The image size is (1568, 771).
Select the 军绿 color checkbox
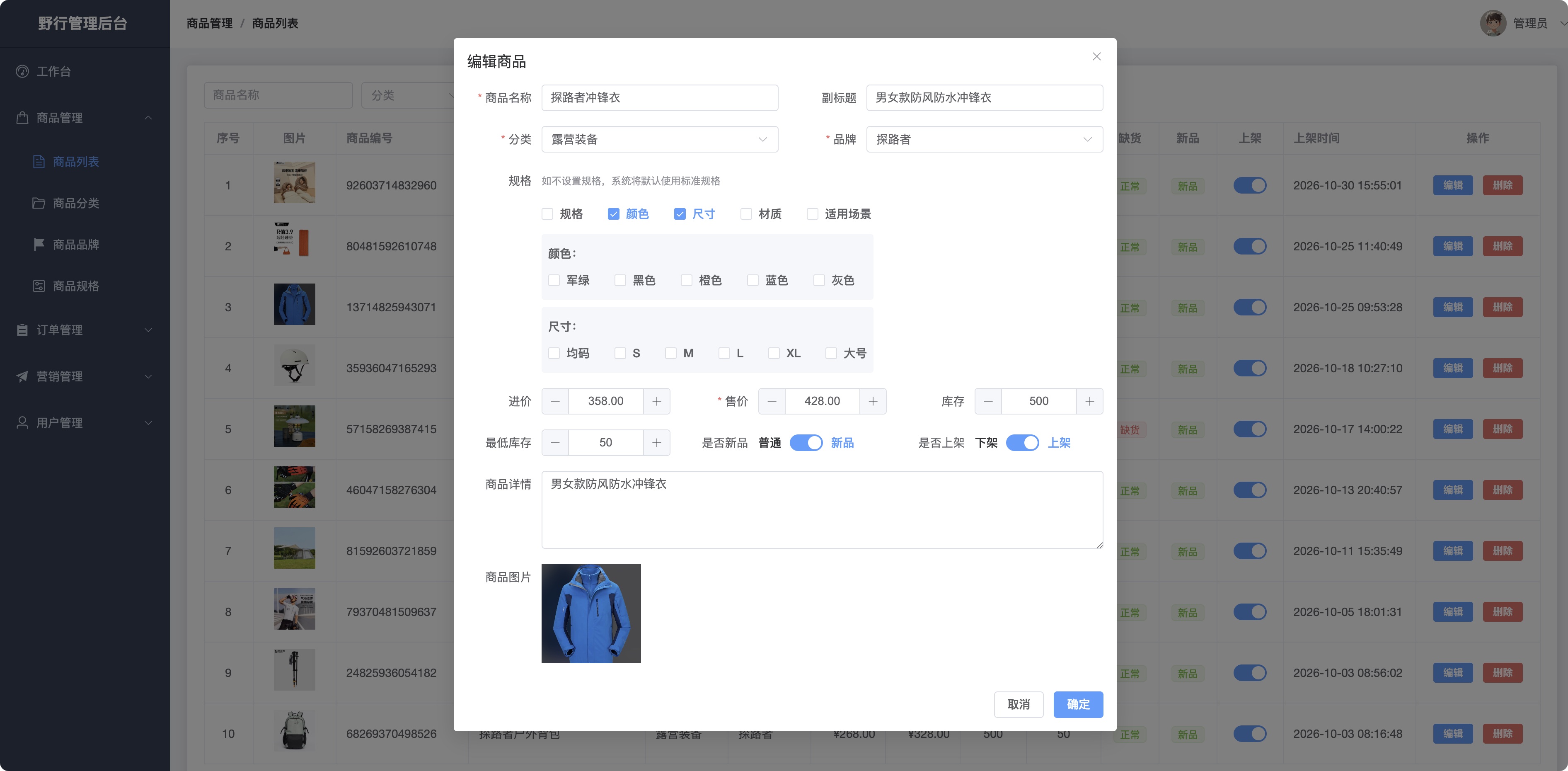554,280
